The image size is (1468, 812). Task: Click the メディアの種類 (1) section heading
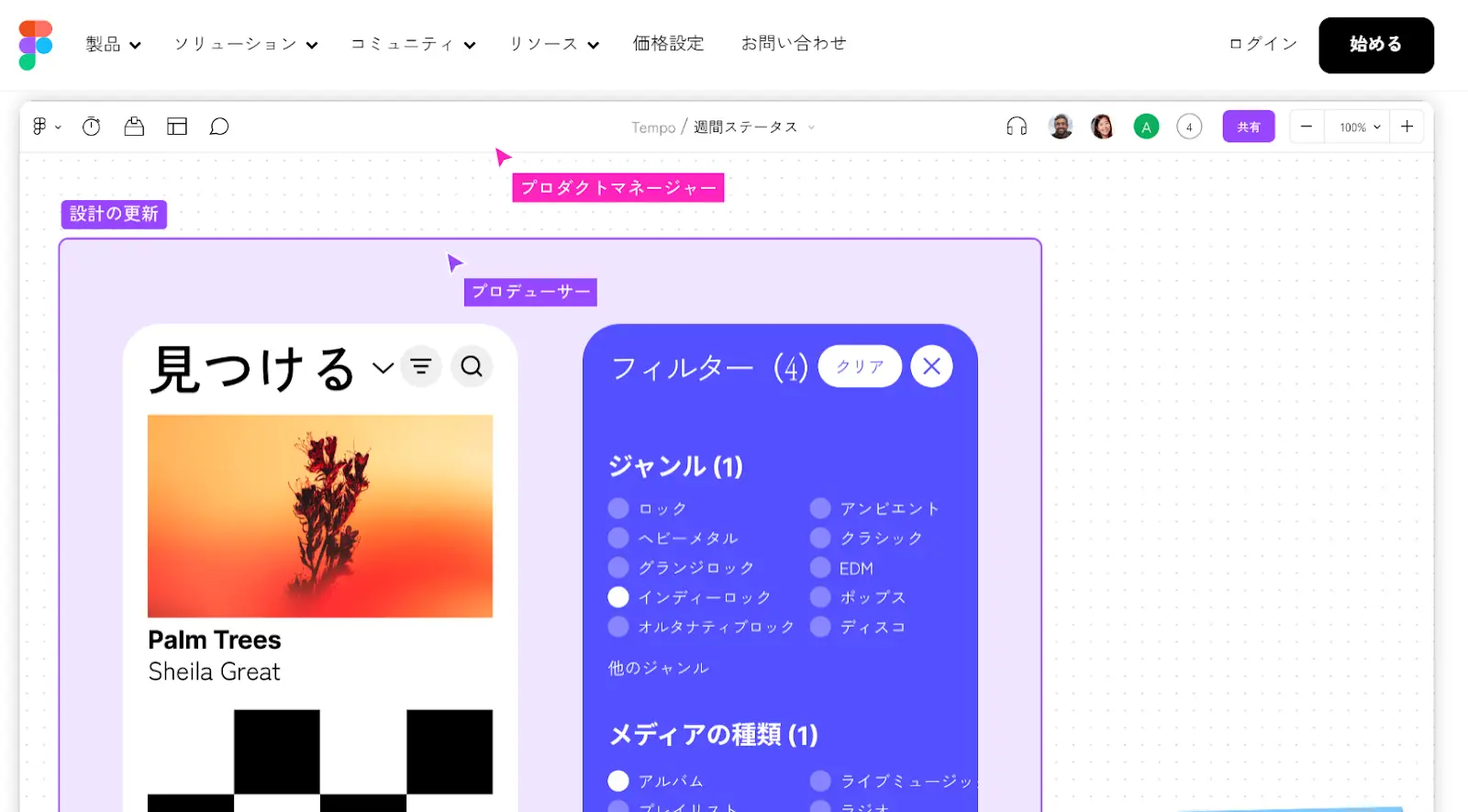point(713,735)
